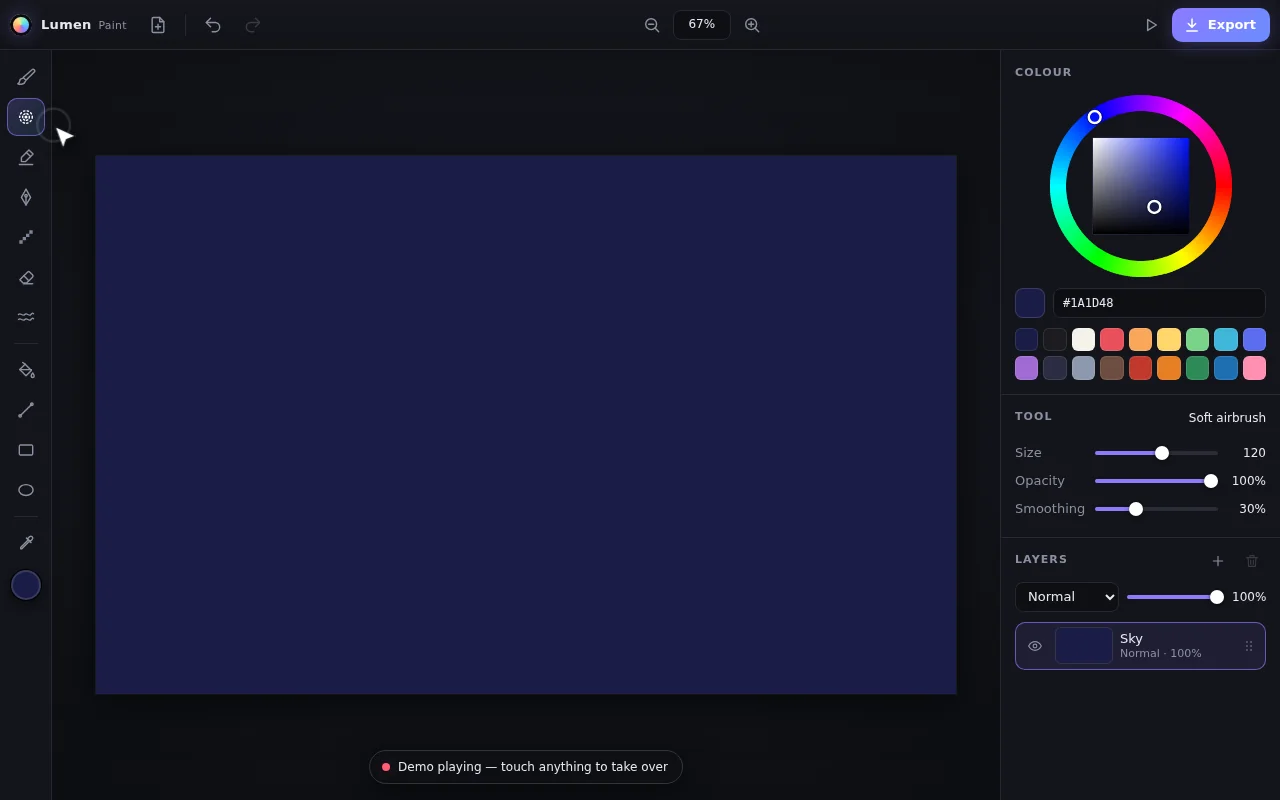Select the rectangle shape tool
Image resolution: width=1280 pixels, height=800 pixels.
[x=26, y=450]
